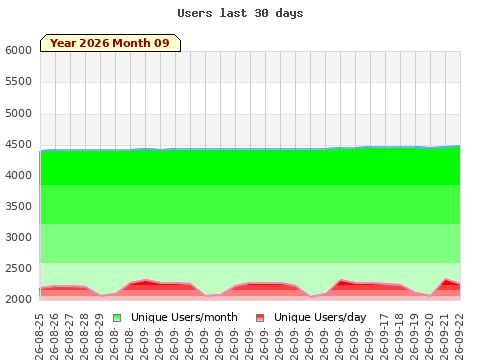Click the x-axis date label 26-09-22
The width and height of the screenshot is (480, 360).
[459, 337]
